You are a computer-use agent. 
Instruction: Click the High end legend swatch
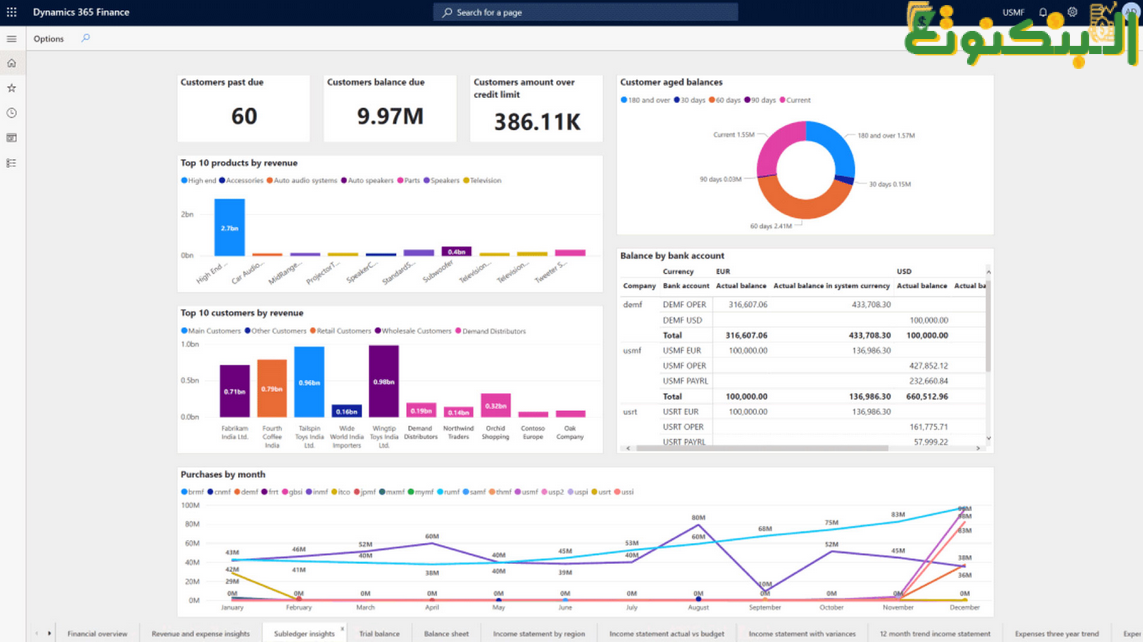(x=184, y=180)
